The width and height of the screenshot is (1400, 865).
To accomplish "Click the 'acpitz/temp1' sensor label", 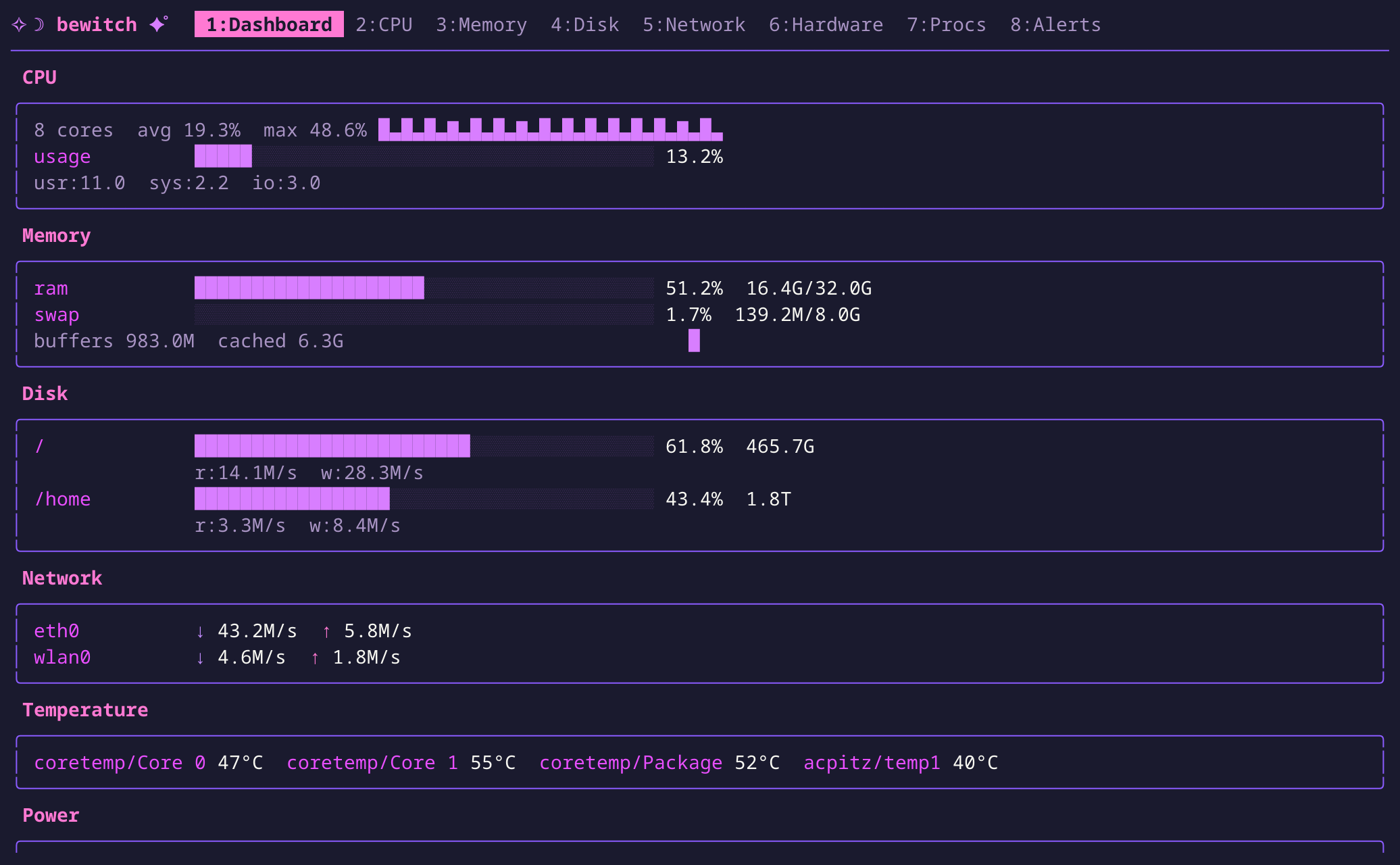I will (x=872, y=762).
